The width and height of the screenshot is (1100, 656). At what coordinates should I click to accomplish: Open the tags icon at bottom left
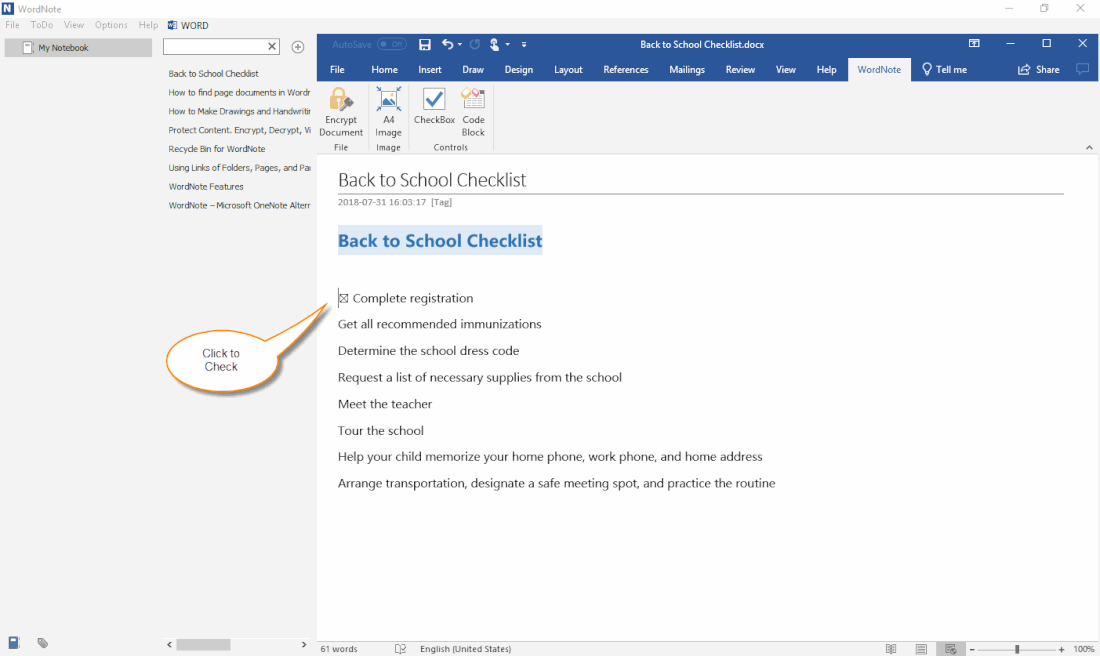coord(43,643)
